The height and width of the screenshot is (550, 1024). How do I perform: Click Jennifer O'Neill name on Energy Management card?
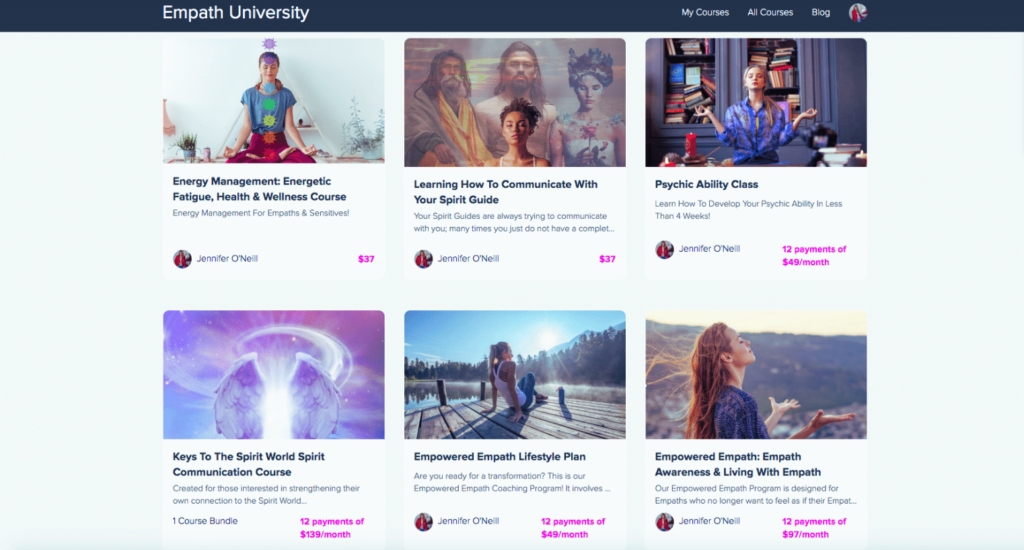click(227, 259)
